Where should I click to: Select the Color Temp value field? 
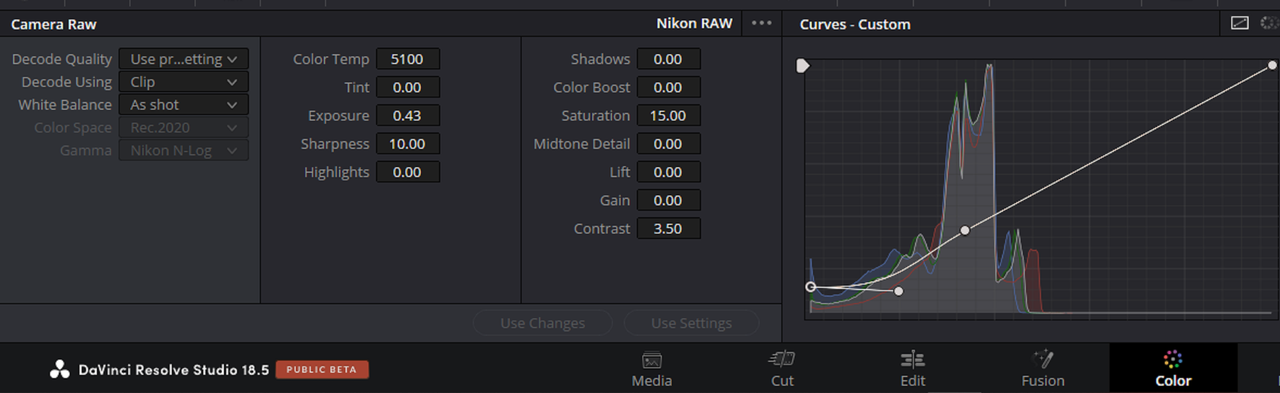tap(407, 59)
